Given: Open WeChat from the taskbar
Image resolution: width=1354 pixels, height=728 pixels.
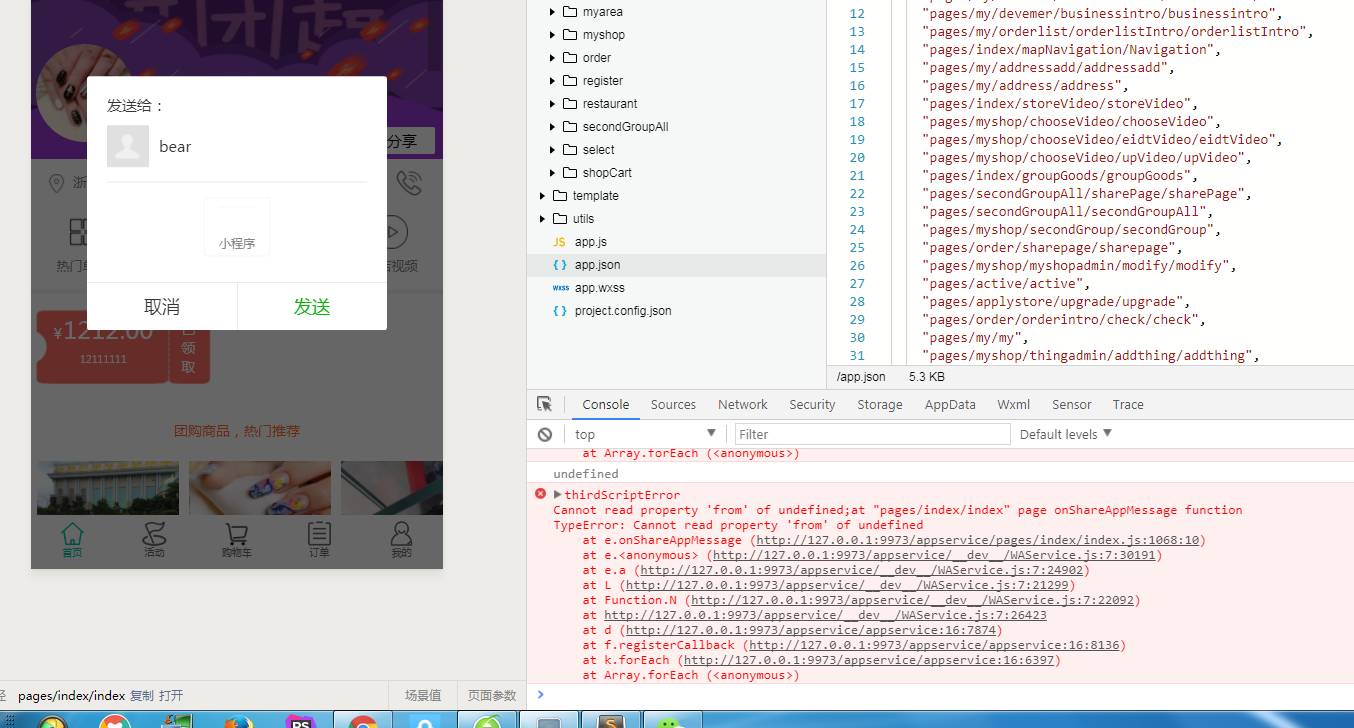Looking at the screenshot, I should [x=673, y=722].
